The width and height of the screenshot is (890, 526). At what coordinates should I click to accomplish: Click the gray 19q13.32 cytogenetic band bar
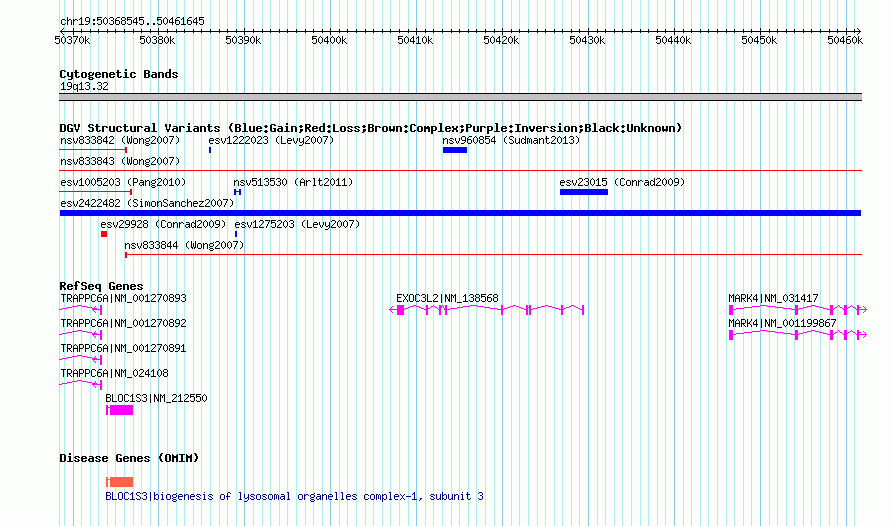pos(460,97)
